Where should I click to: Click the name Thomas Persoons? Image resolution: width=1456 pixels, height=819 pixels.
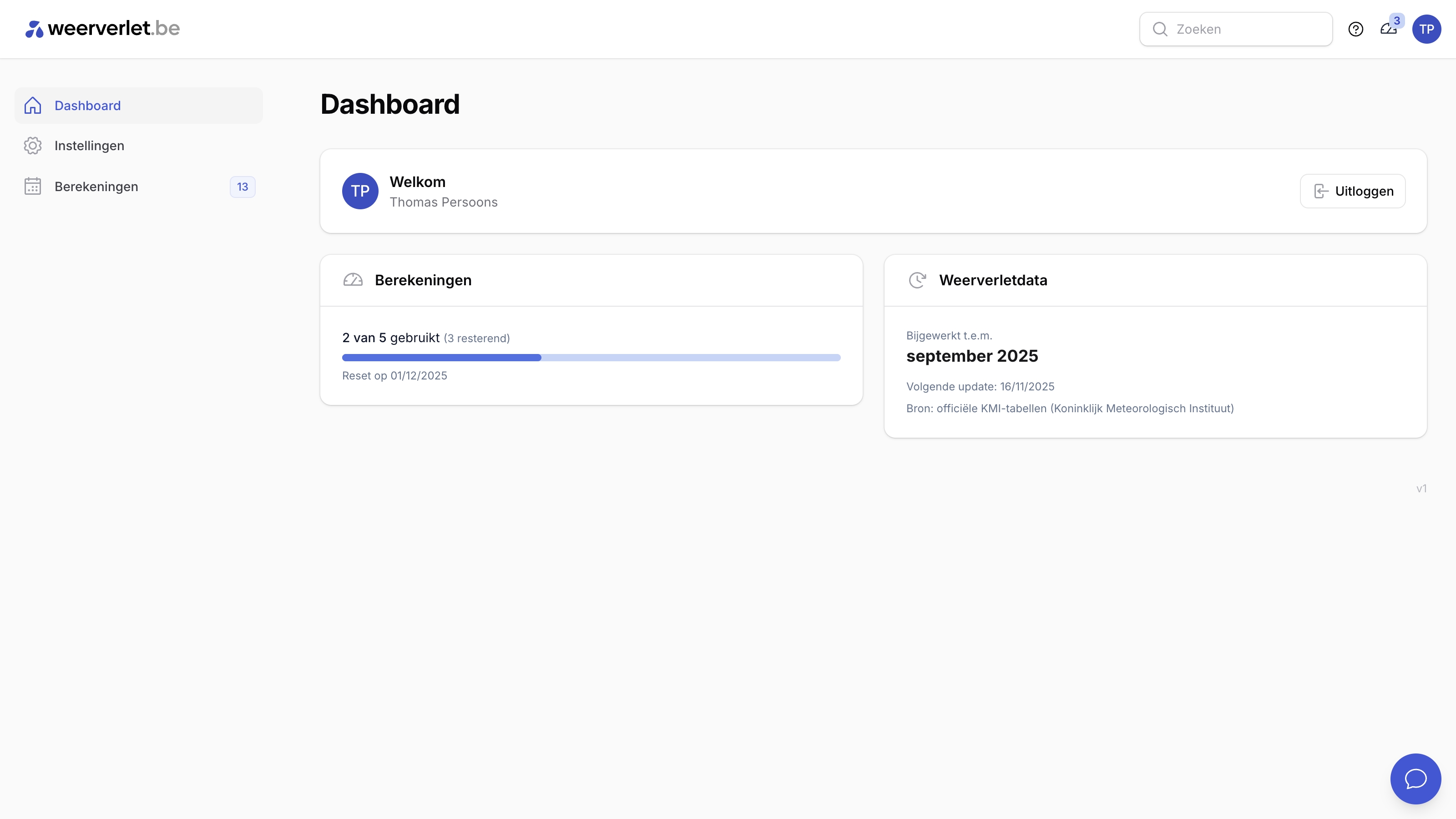click(444, 202)
